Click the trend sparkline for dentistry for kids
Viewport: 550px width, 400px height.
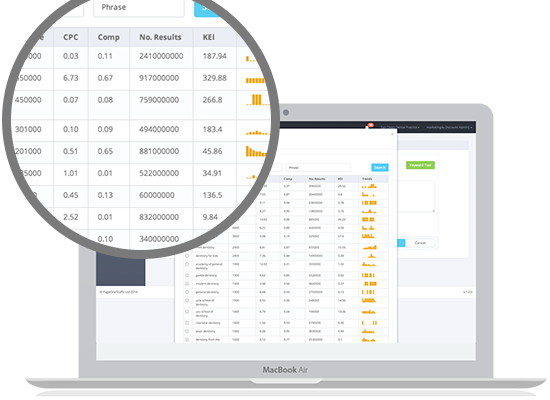click(x=369, y=256)
